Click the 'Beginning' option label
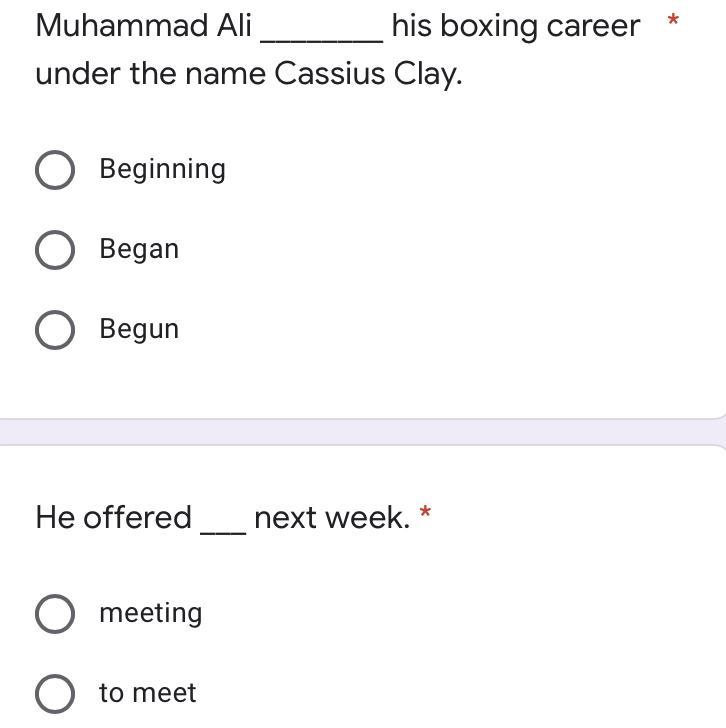This screenshot has width=726, height=728. click(162, 169)
